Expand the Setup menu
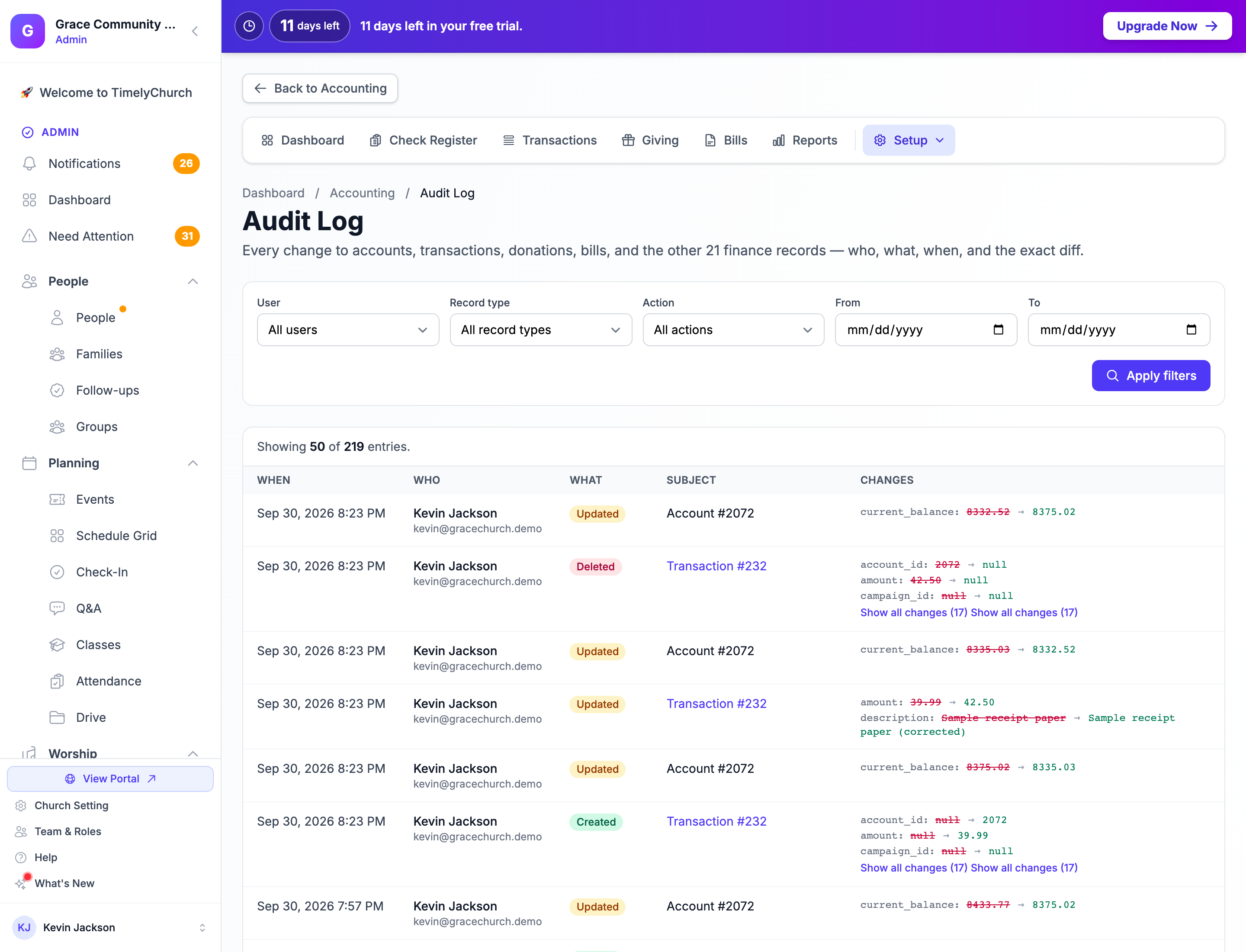Image resolution: width=1246 pixels, height=952 pixels. point(908,140)
